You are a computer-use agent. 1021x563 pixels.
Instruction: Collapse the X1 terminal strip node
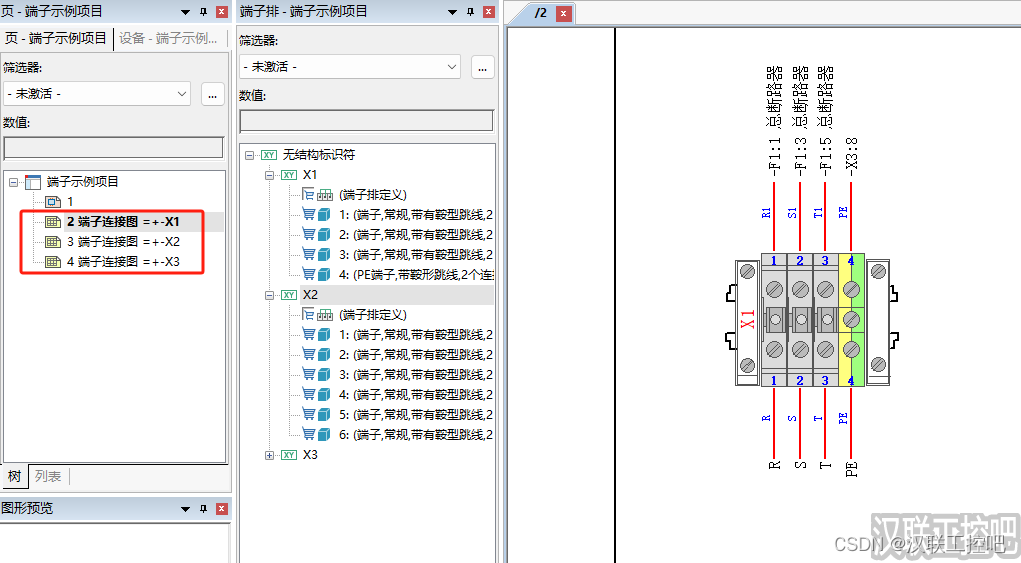(270, 175)
